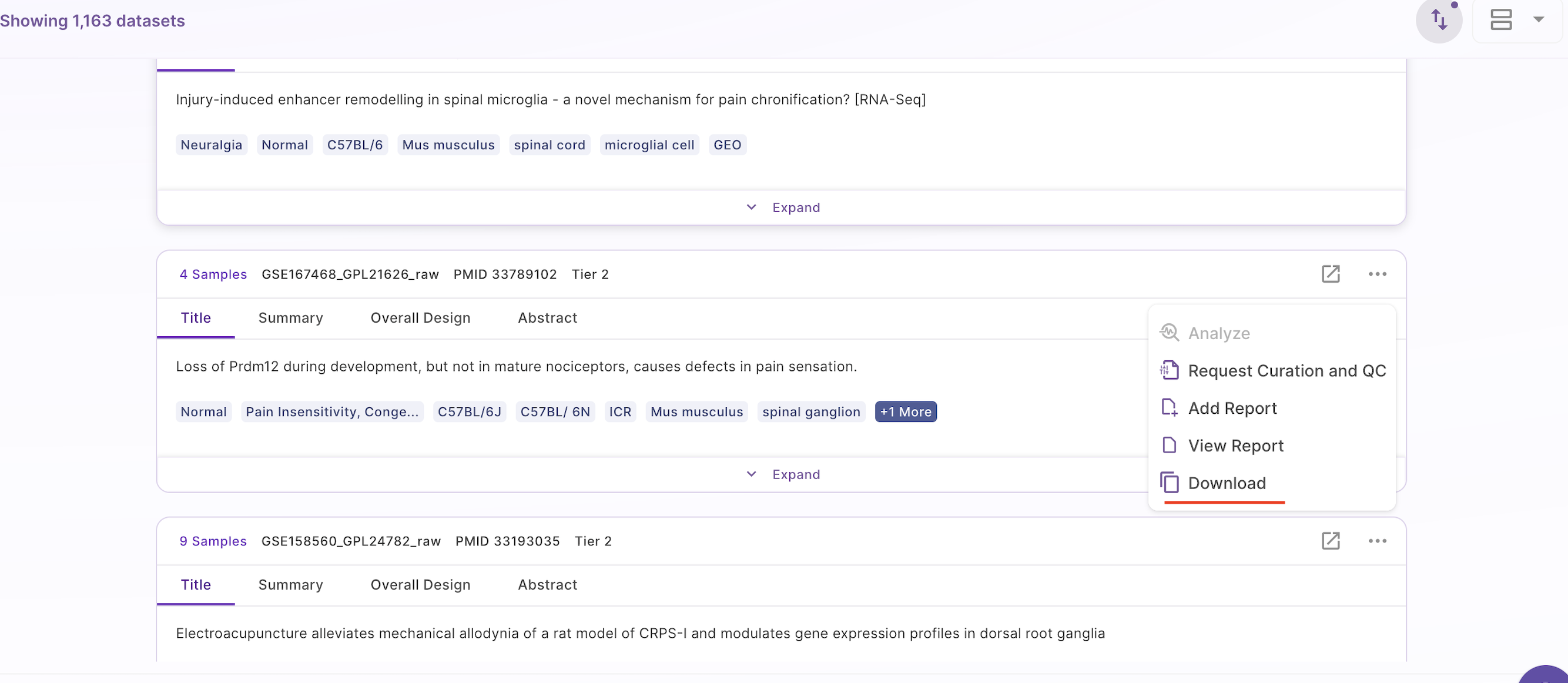Select the card view layout icon
This screenshot has width=1568, height=683.
pyautogui.click(x=1501, y=19)
